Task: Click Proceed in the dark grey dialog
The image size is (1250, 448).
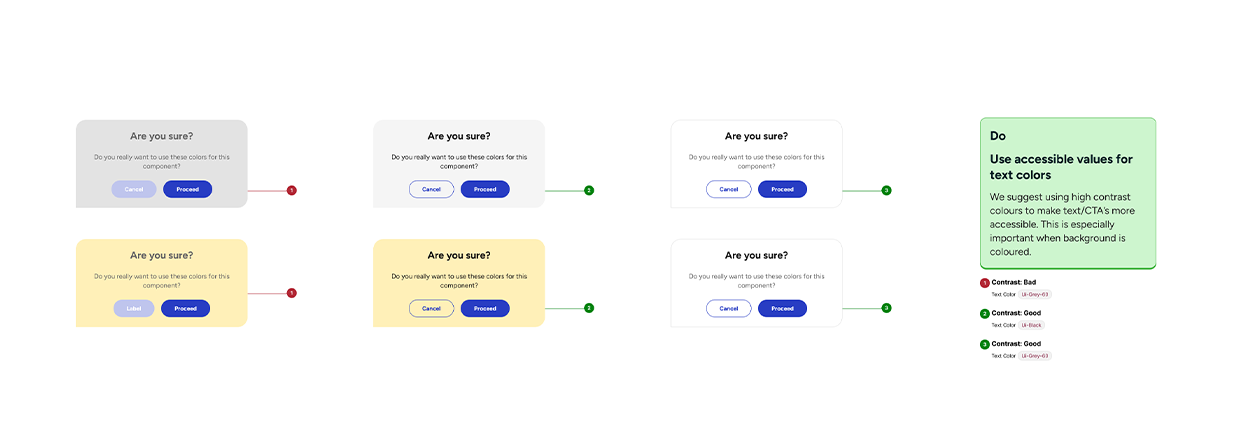Action: point(187,189)
